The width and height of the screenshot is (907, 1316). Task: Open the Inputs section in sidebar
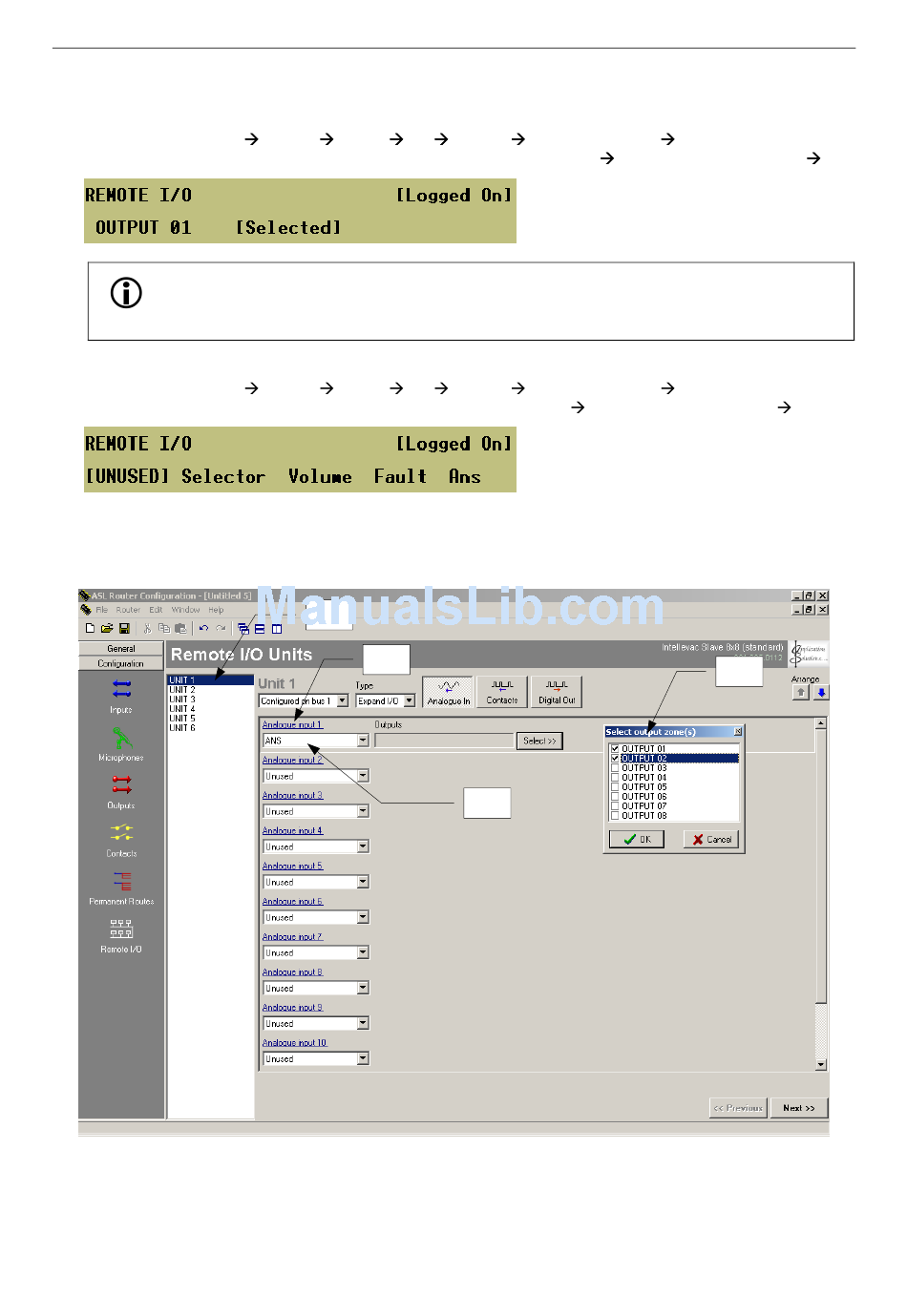click(121, 696)
